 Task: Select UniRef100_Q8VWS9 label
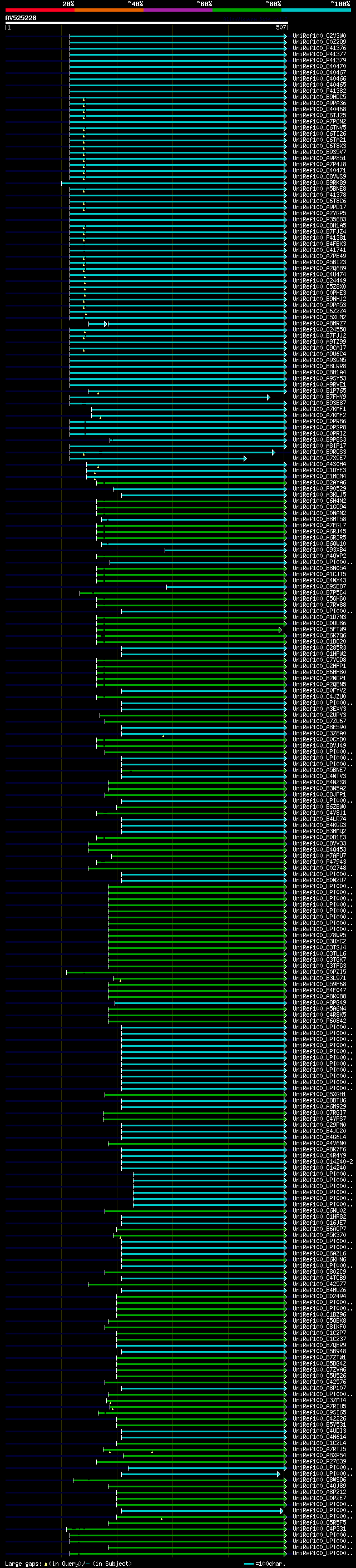pyautogui.click(x=319, y=176)
